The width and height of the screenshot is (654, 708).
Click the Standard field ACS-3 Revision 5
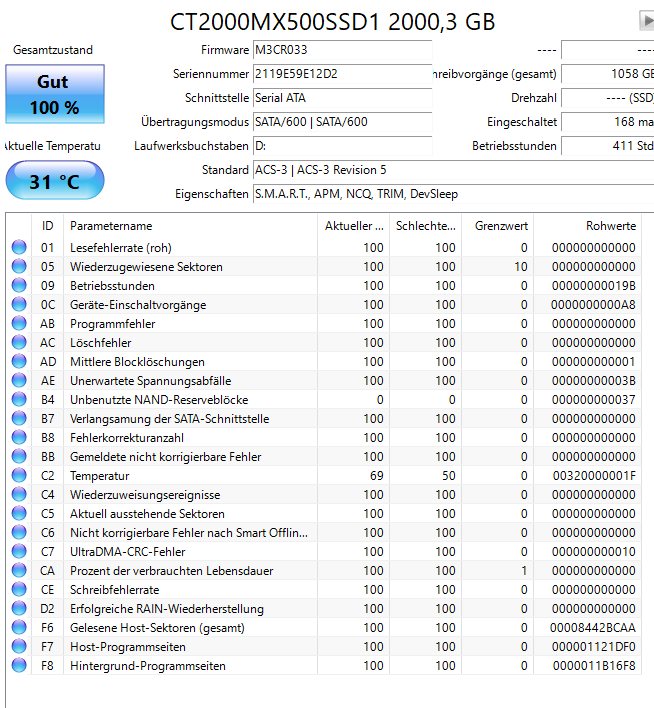tap(453, 170)
